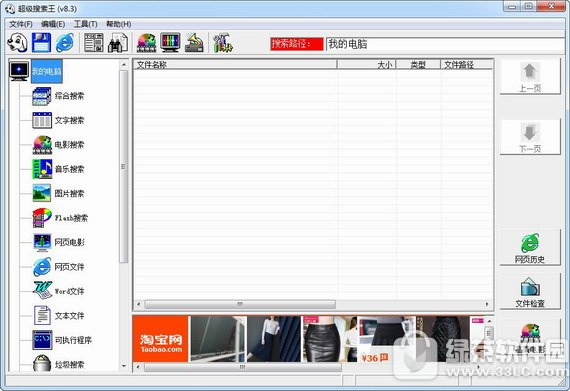Click the binoculars search toolbar icon
570x391 pixels.
(x=117, y=43)
